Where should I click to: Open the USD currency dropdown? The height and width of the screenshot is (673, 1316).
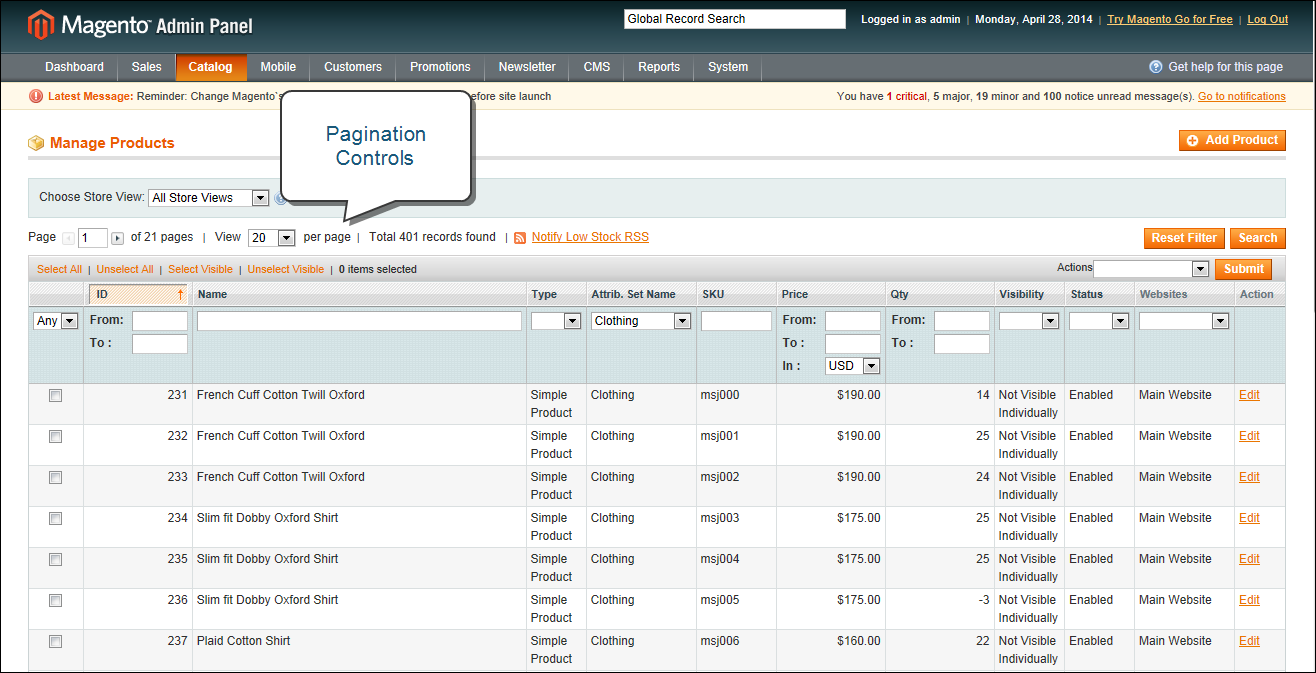pos(852,366)
